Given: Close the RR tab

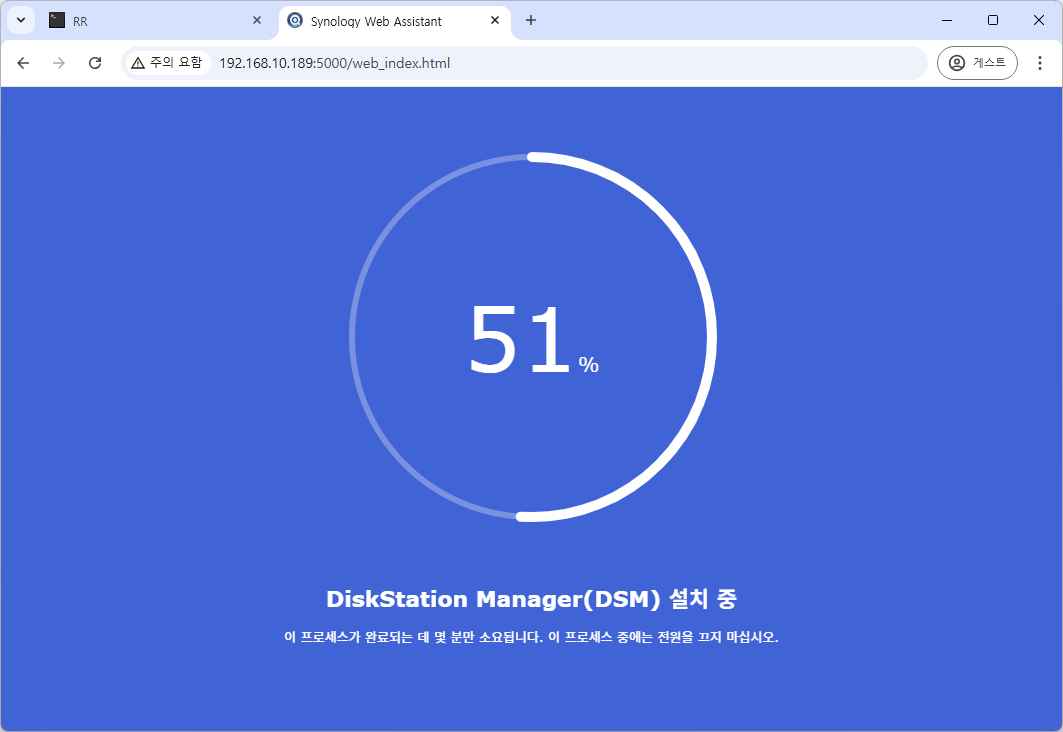Looking at the screenshot, I should point(257,20).
